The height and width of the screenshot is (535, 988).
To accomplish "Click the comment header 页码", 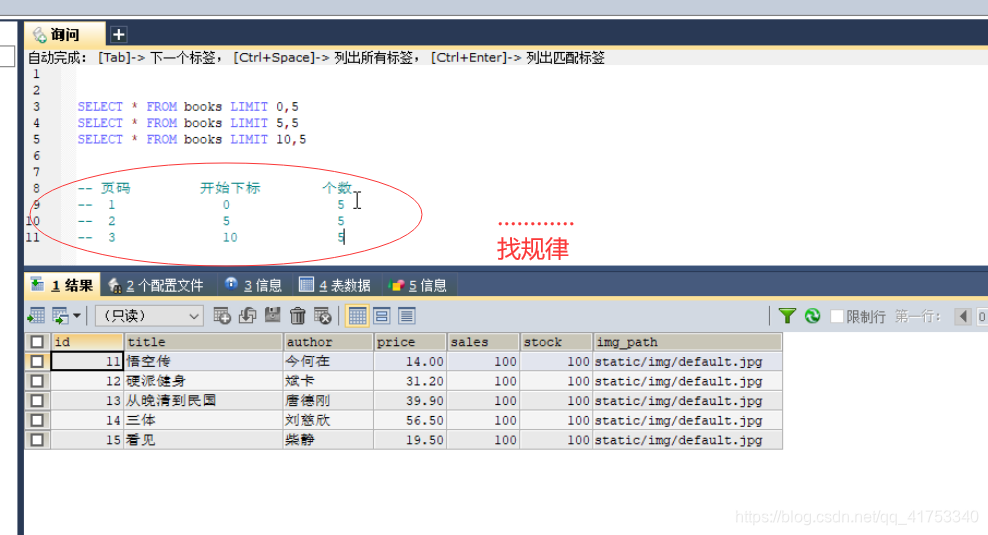I will pyautogui.click(x=115, y=188).
